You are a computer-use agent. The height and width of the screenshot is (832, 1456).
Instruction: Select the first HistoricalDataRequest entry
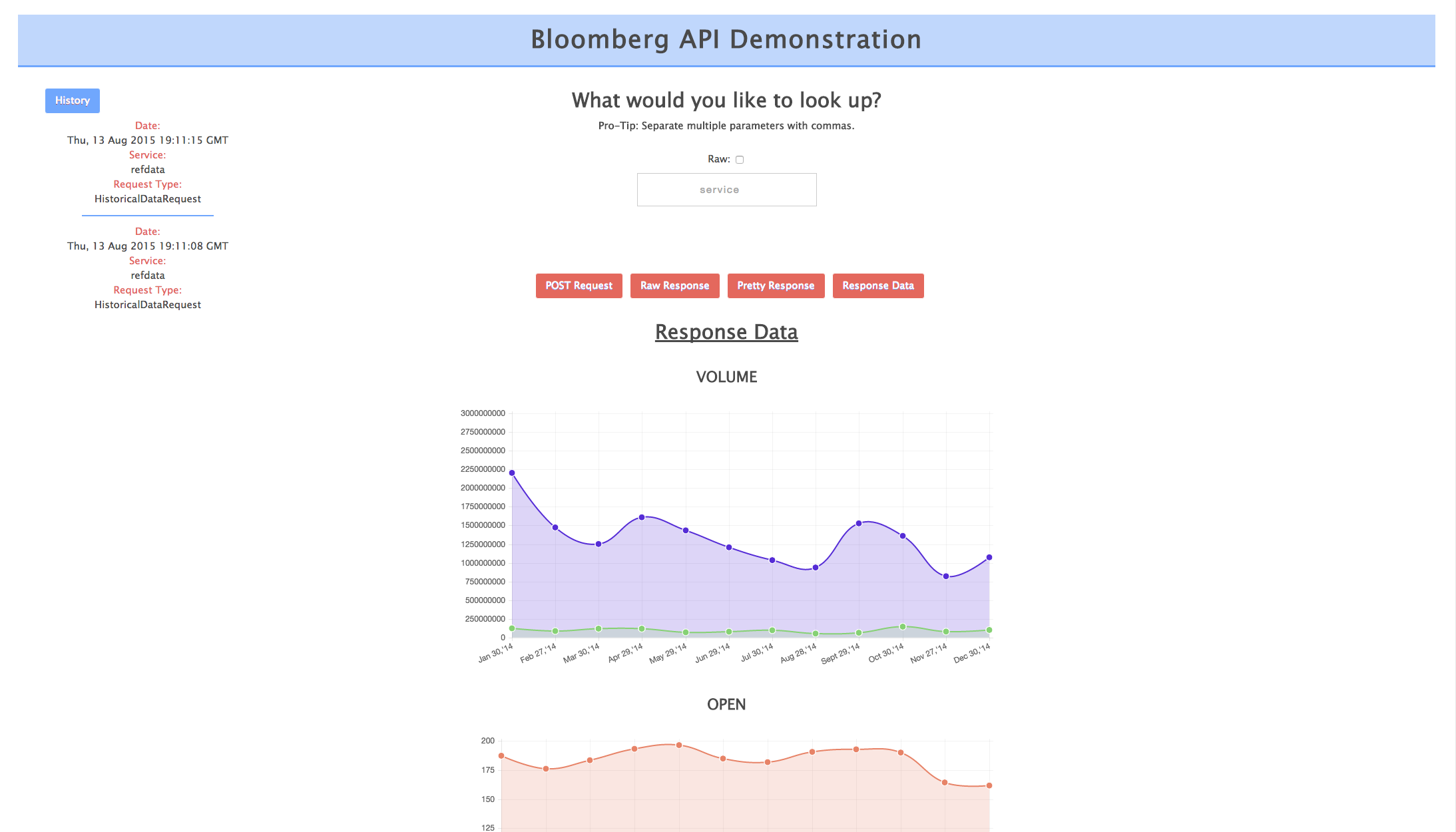[147, 162]
